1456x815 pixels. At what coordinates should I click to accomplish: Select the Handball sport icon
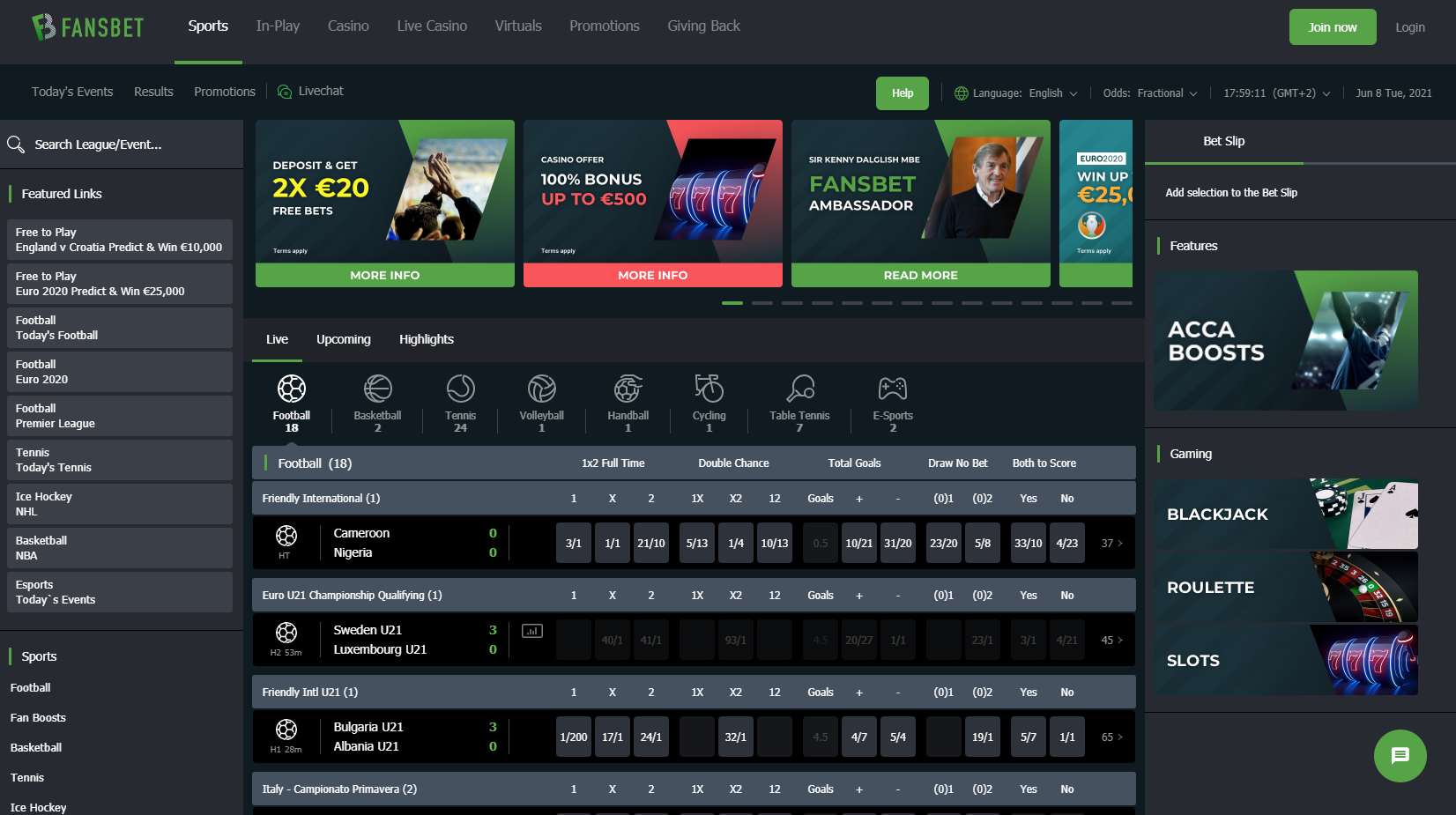628,389
